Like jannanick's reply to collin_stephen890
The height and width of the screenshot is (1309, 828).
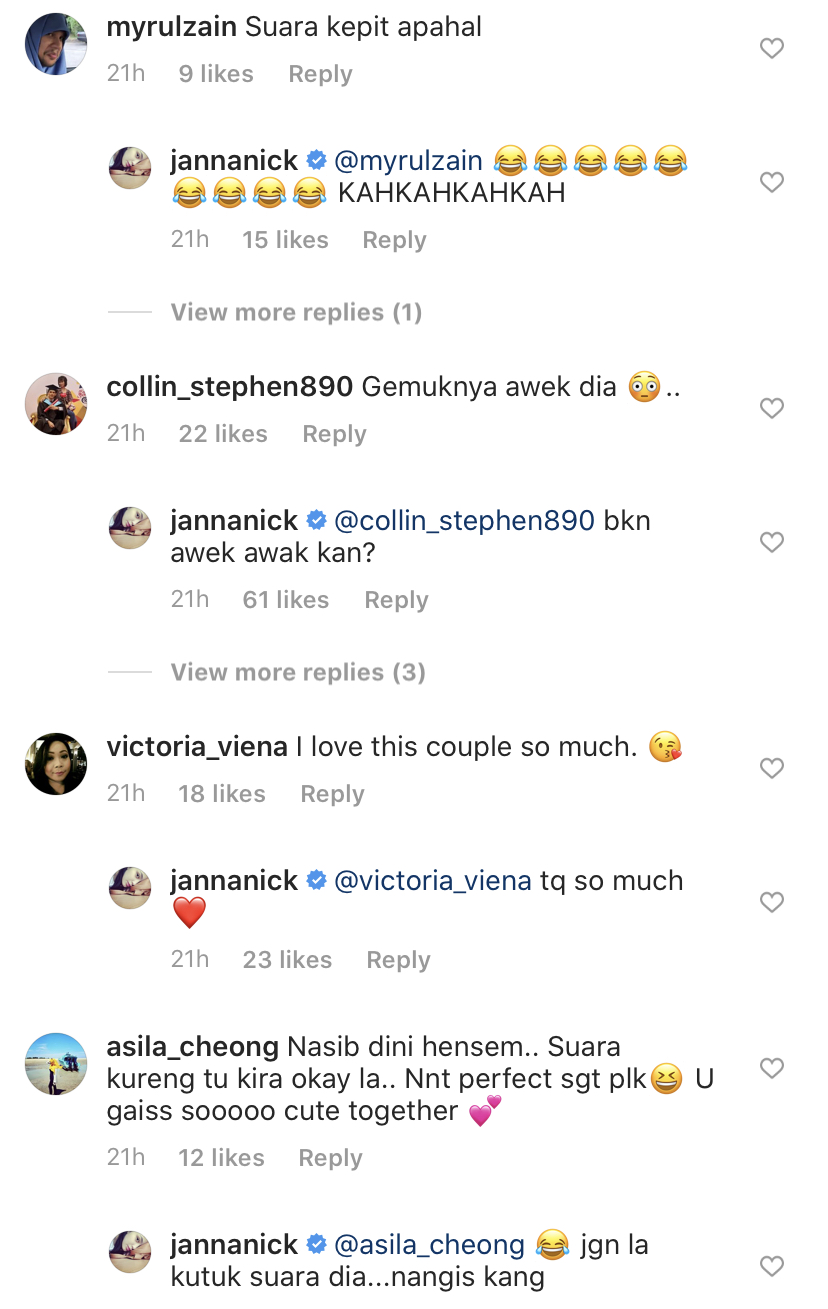pos(772,542)
